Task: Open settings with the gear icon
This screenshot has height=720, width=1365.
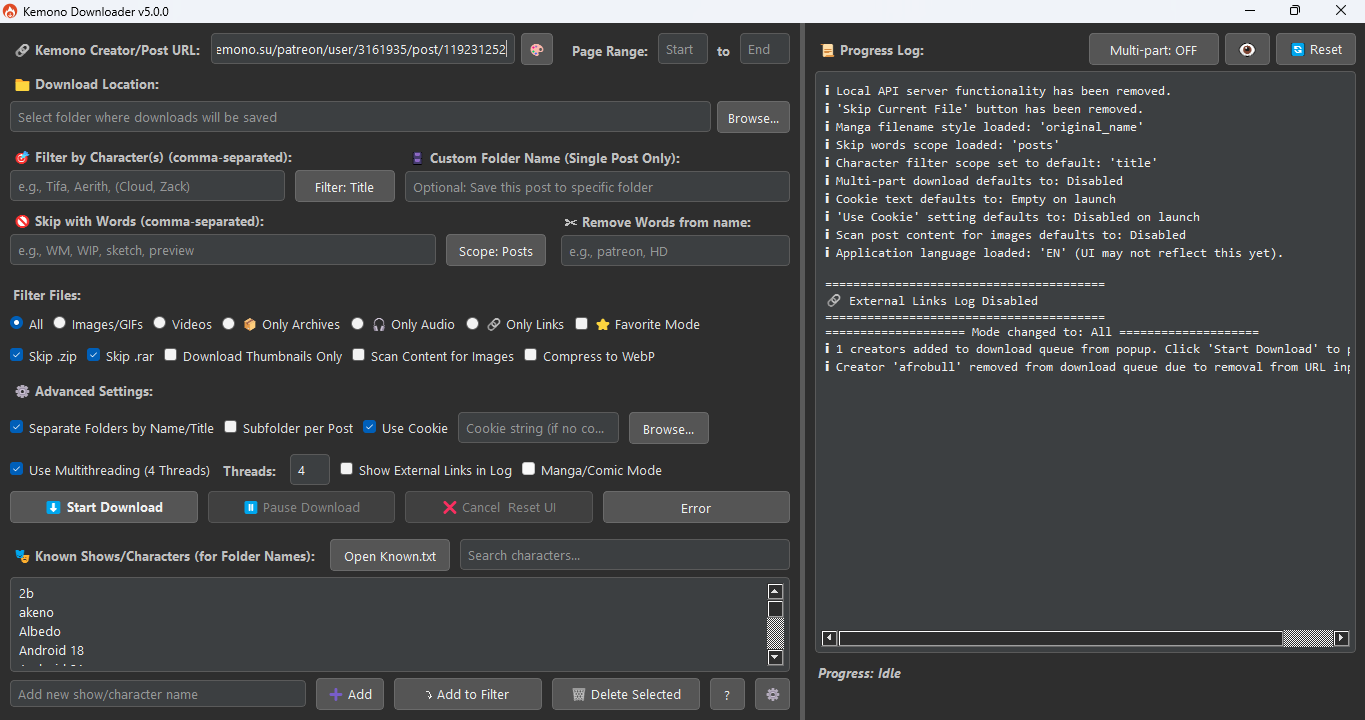Action: (772, 694)
